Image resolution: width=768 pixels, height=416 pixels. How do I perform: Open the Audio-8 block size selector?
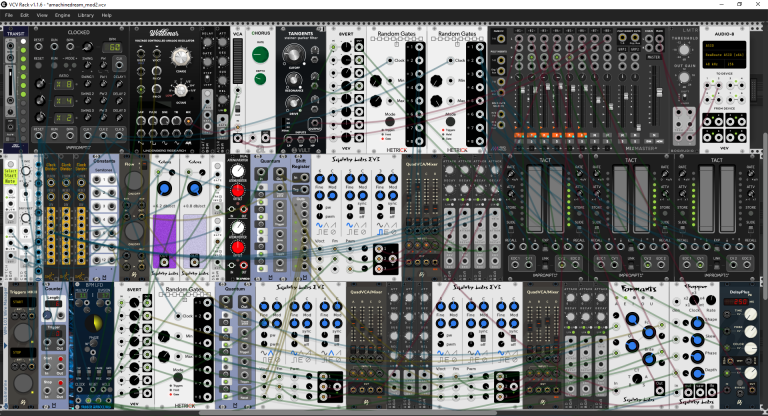pyautogui.click(x=735, y=64)
